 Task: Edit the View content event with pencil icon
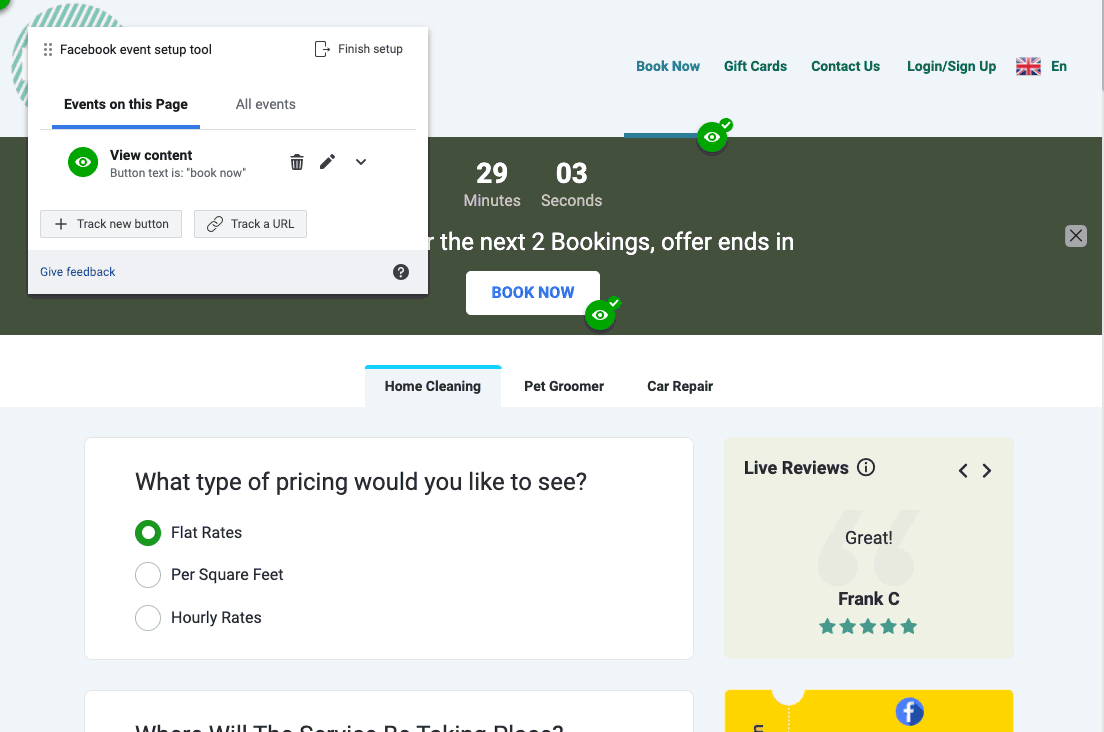327,162
